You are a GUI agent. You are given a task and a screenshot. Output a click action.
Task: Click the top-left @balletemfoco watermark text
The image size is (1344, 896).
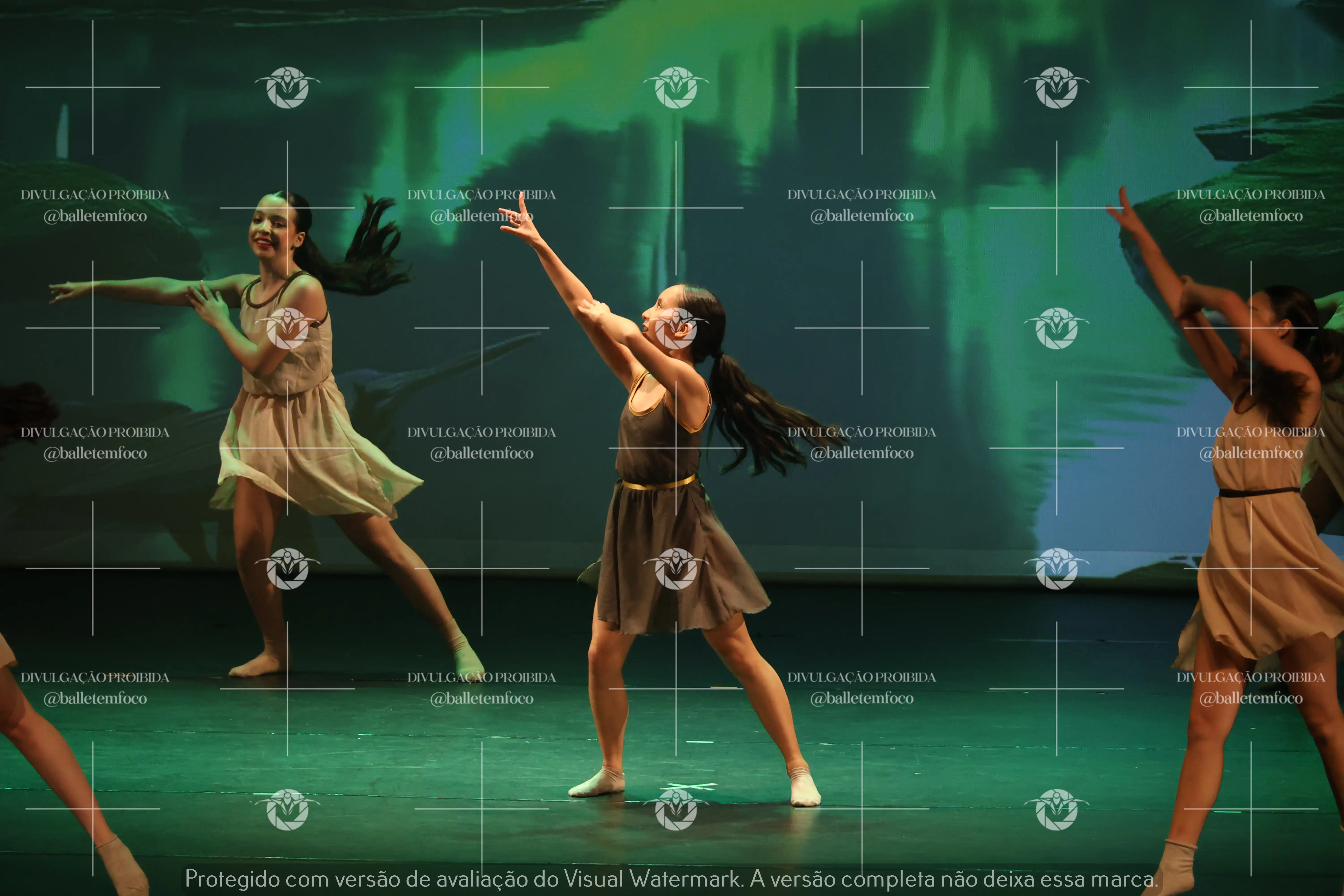coord(95,216)
